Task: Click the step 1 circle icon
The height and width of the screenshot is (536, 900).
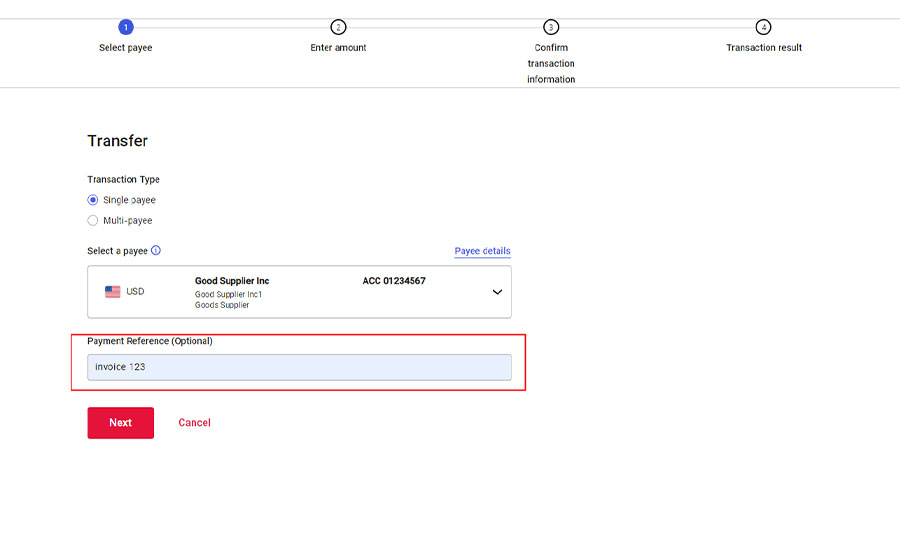Action: coord(125,27)
